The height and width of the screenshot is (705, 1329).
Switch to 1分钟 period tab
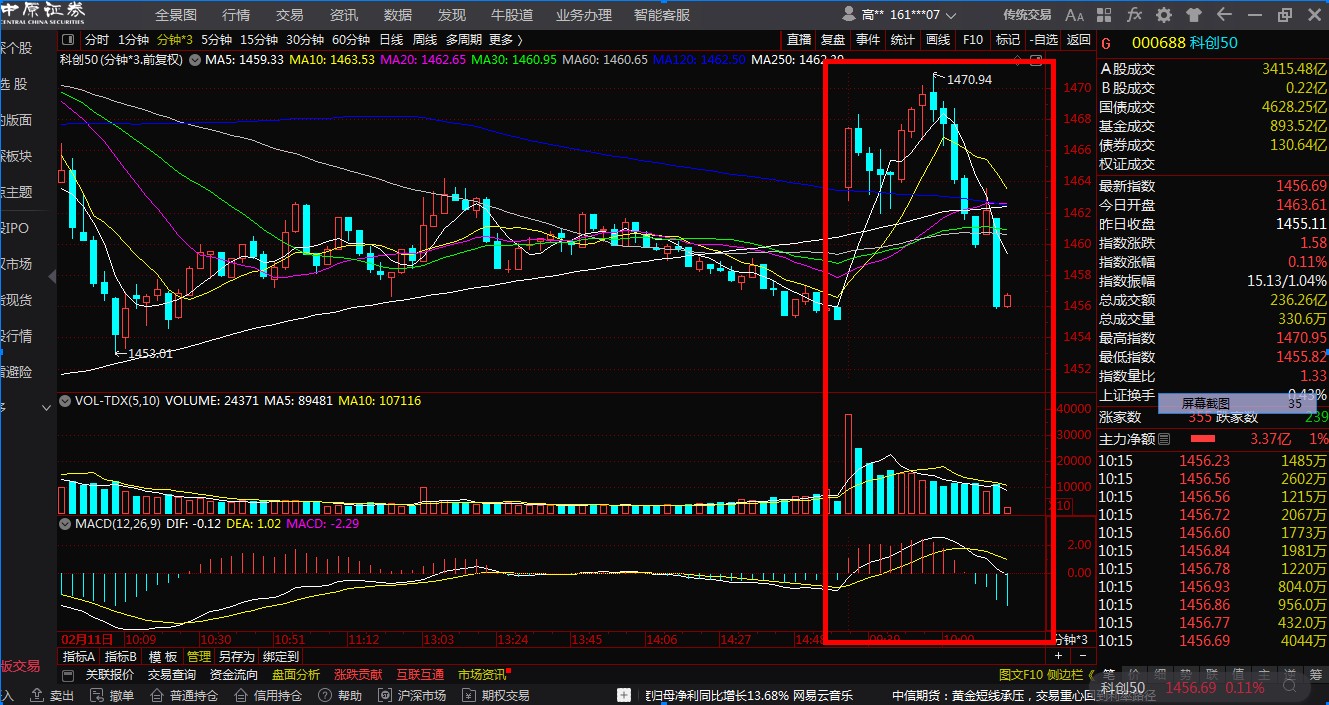click(134, 40)
